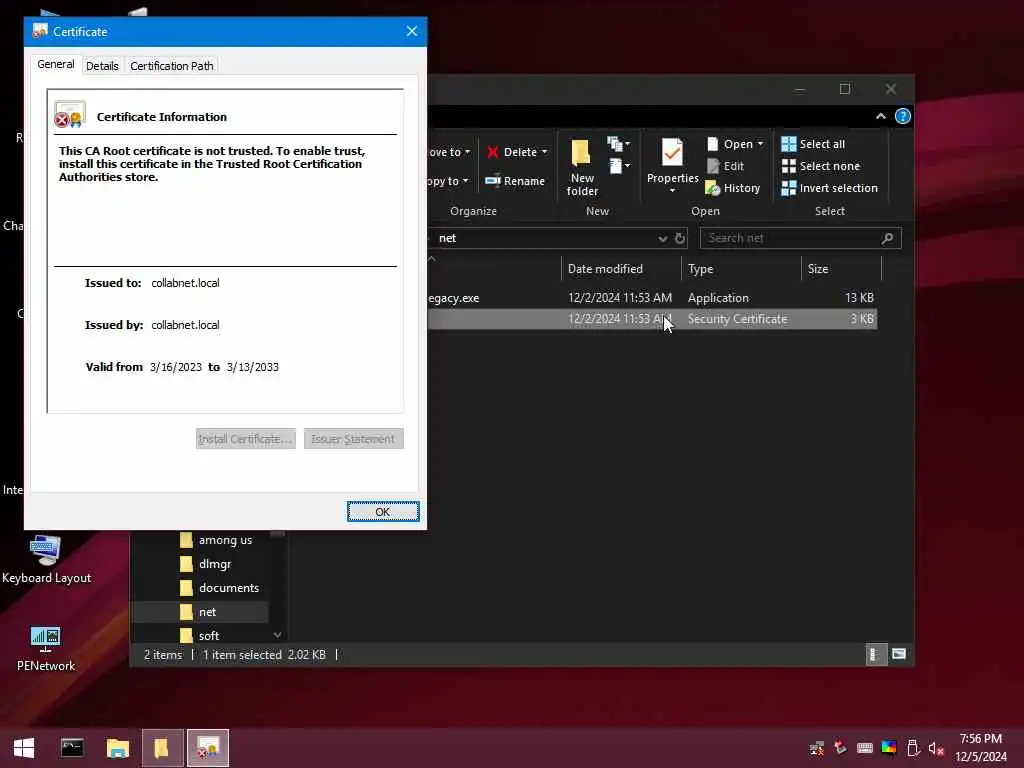Image resolution: width=1024 pixels, height=768 pixels.
Task: Switch to the Details tab
Action: [102, 66]
